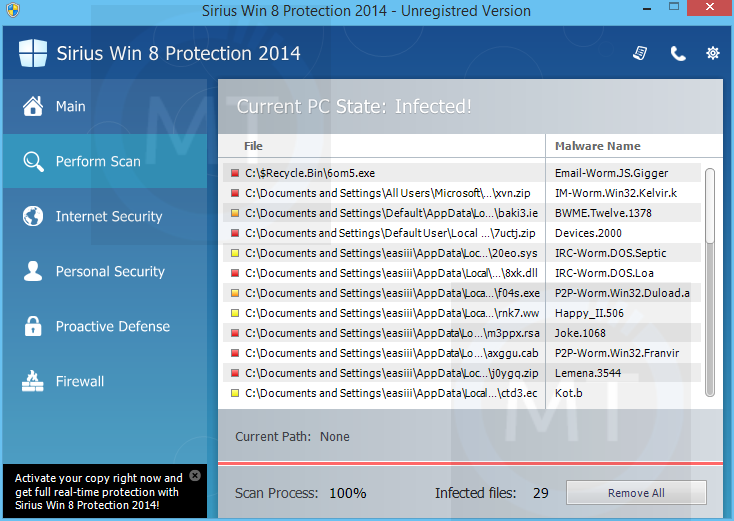Click the yellow severity marker for ctd3.ec
This screenshot has width=734, height=521.
point(235,393)
